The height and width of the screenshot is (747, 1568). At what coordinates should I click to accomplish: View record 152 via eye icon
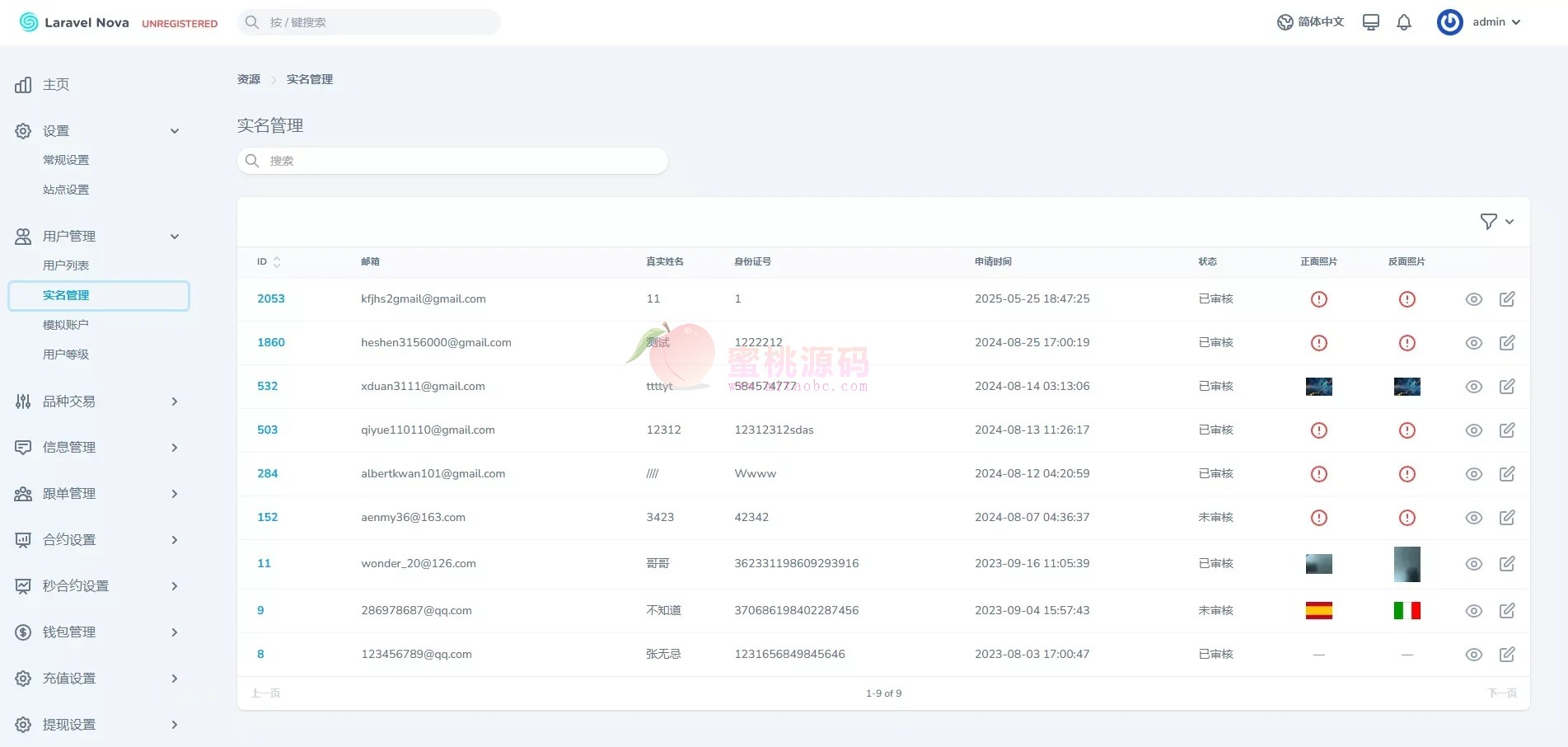pyautogui.click(x=1473, y=518)
